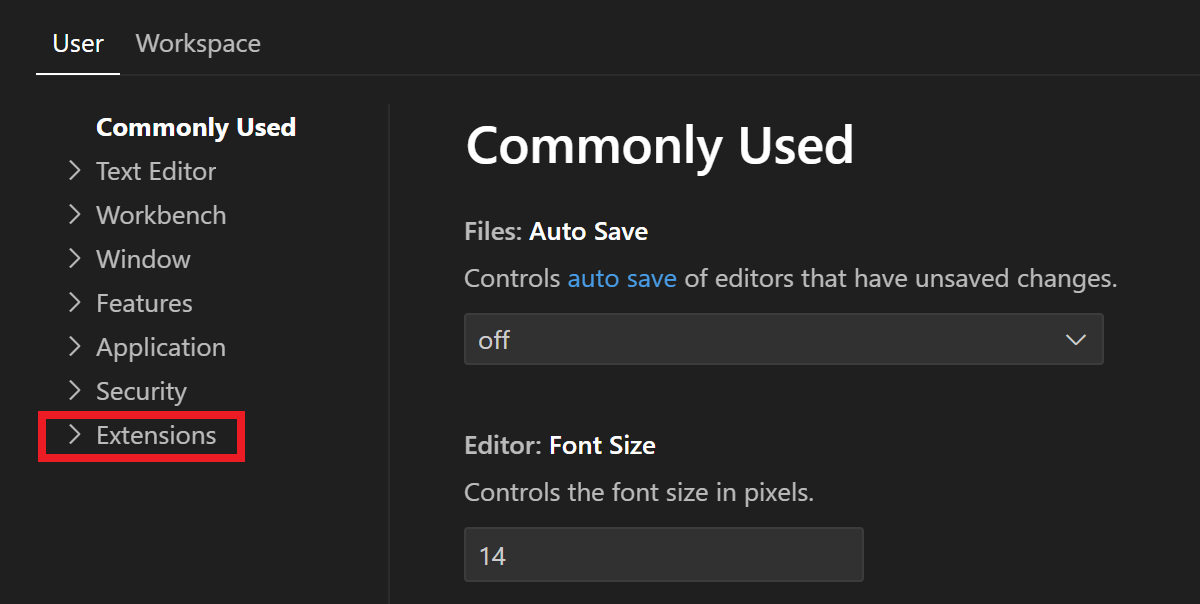Viewport: 1200px width, 604px height.
Task: Expand the highlighted Extensions chevron
Action: 74,435
